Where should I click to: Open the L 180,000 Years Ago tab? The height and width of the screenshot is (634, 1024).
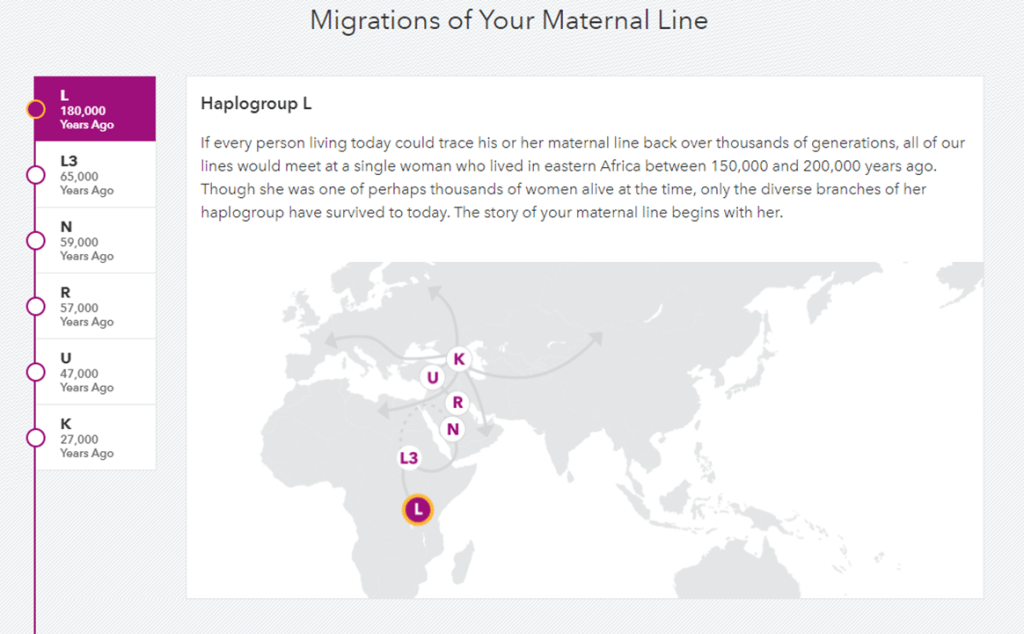[95, 109]
